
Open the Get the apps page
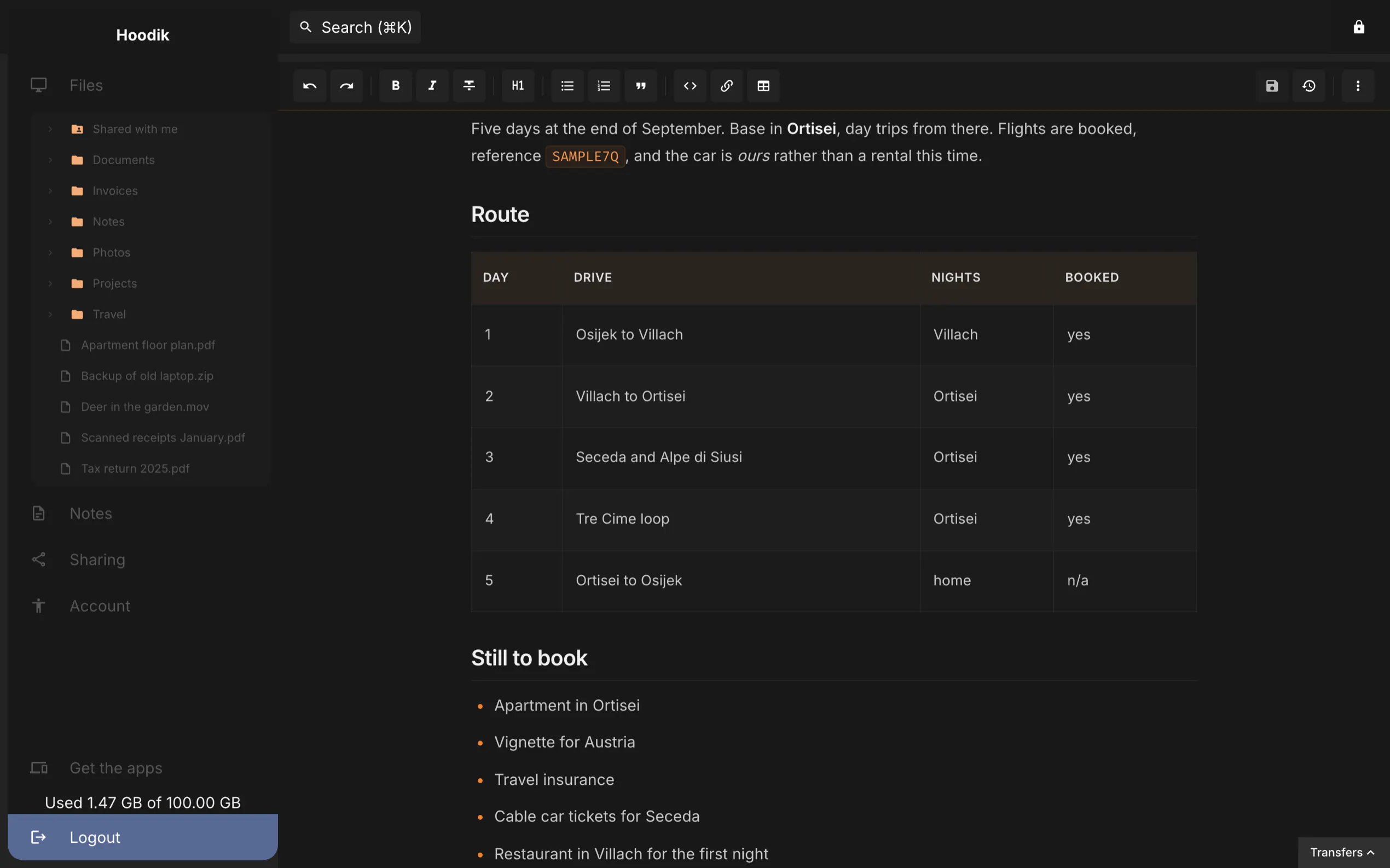116,767
